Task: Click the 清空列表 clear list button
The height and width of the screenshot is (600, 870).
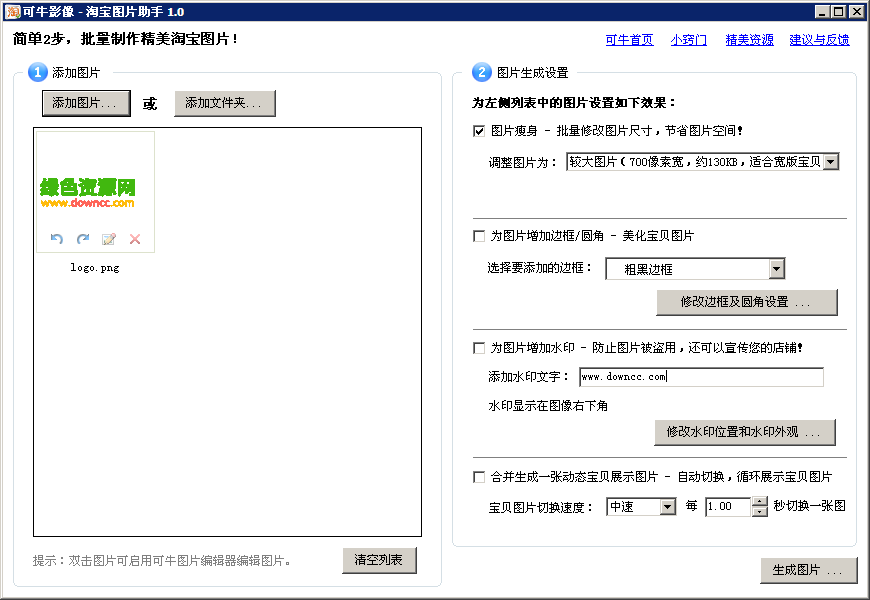Action: 379,561
